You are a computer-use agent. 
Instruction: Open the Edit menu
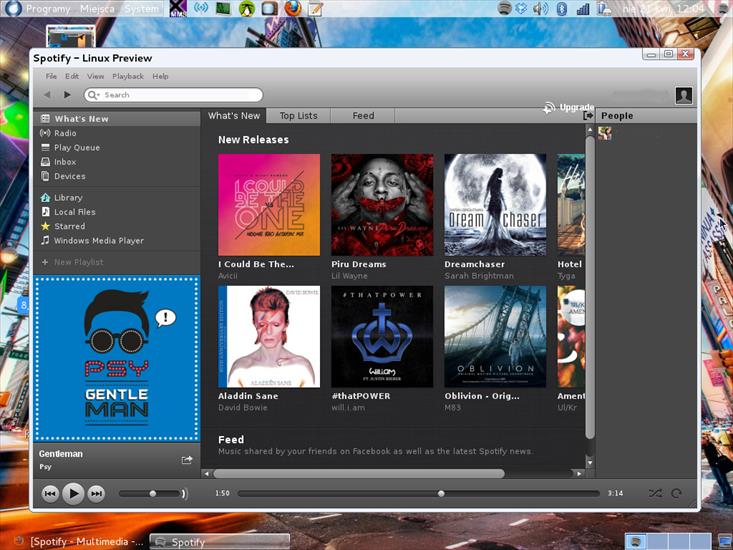point(72,76)
